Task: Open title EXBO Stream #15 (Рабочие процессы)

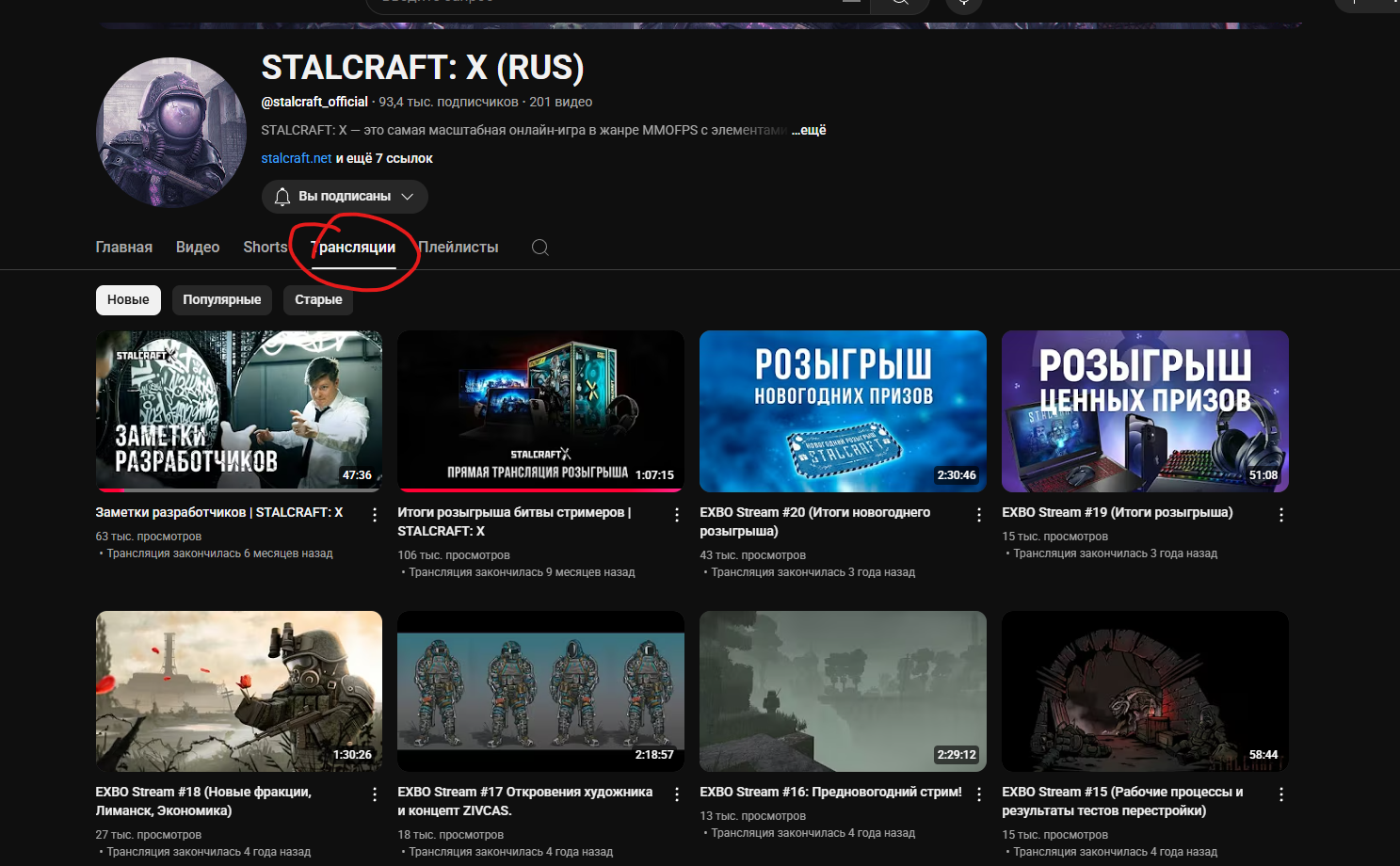Action: click(x=1122, y=801)
